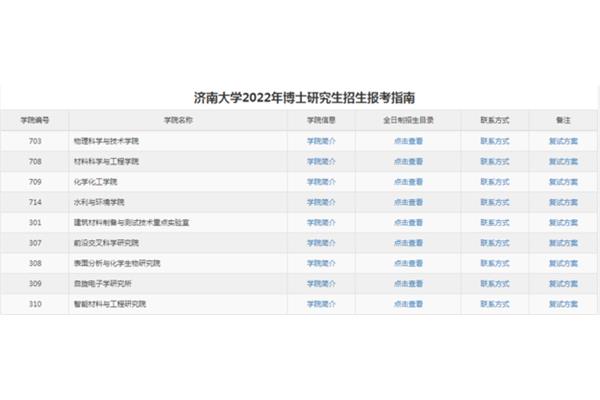Viewport: 600px width, 400px height.
Task: Open 联系方式 link in row 708
Action: [x=495, y=162]
